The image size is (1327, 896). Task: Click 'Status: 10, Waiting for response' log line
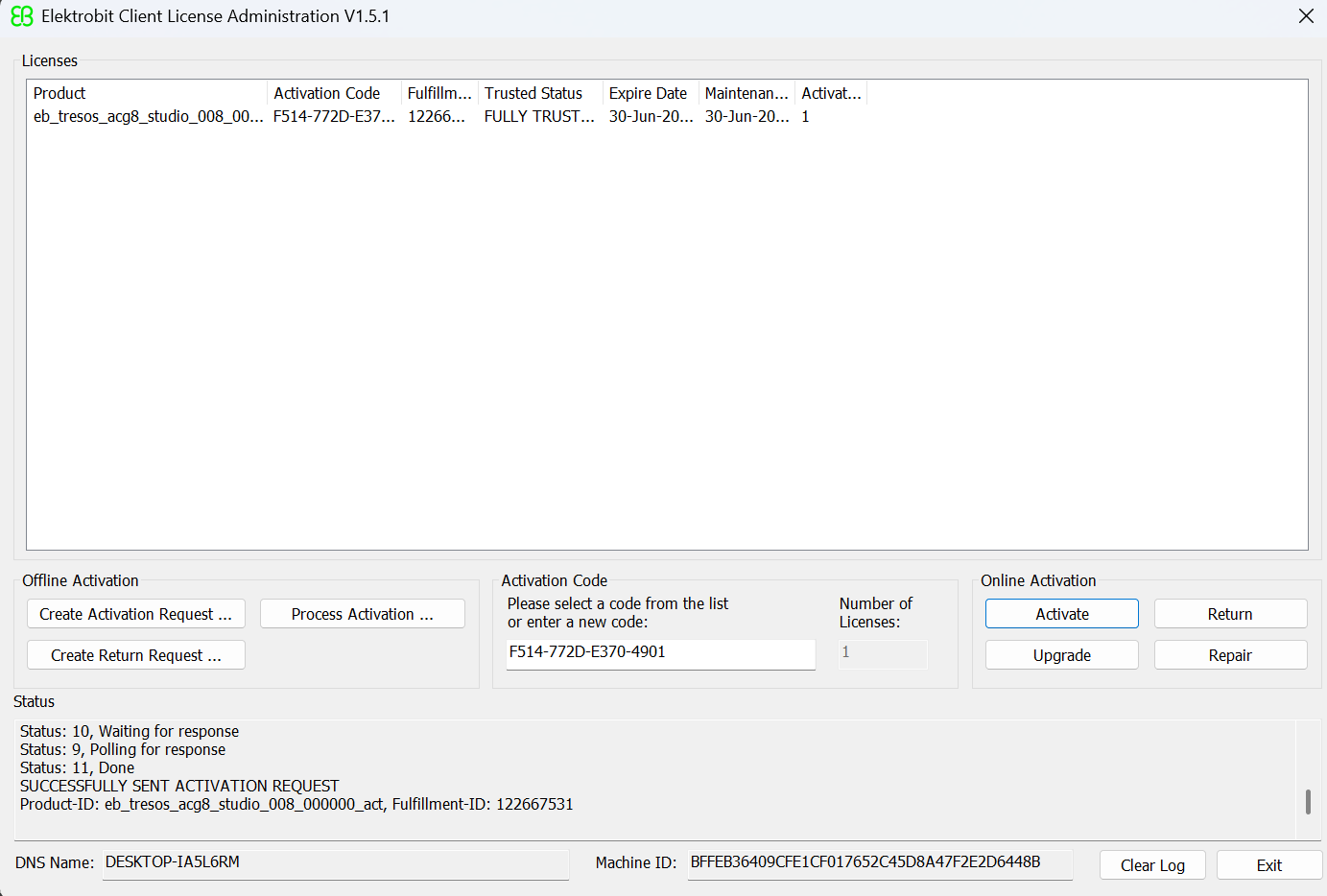(x=130, y=731)
